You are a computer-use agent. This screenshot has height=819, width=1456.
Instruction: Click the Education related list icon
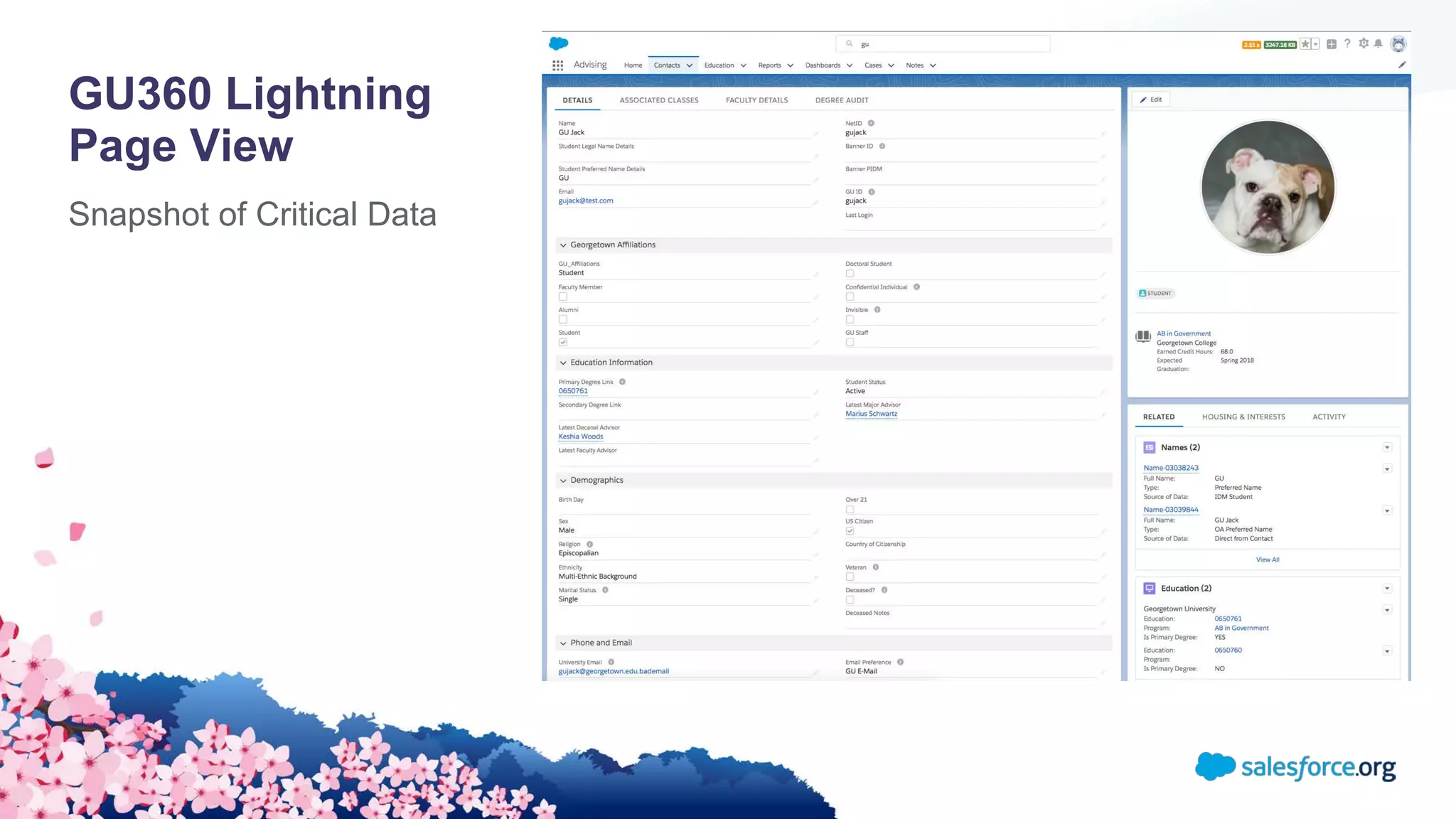click(1149, 589)
